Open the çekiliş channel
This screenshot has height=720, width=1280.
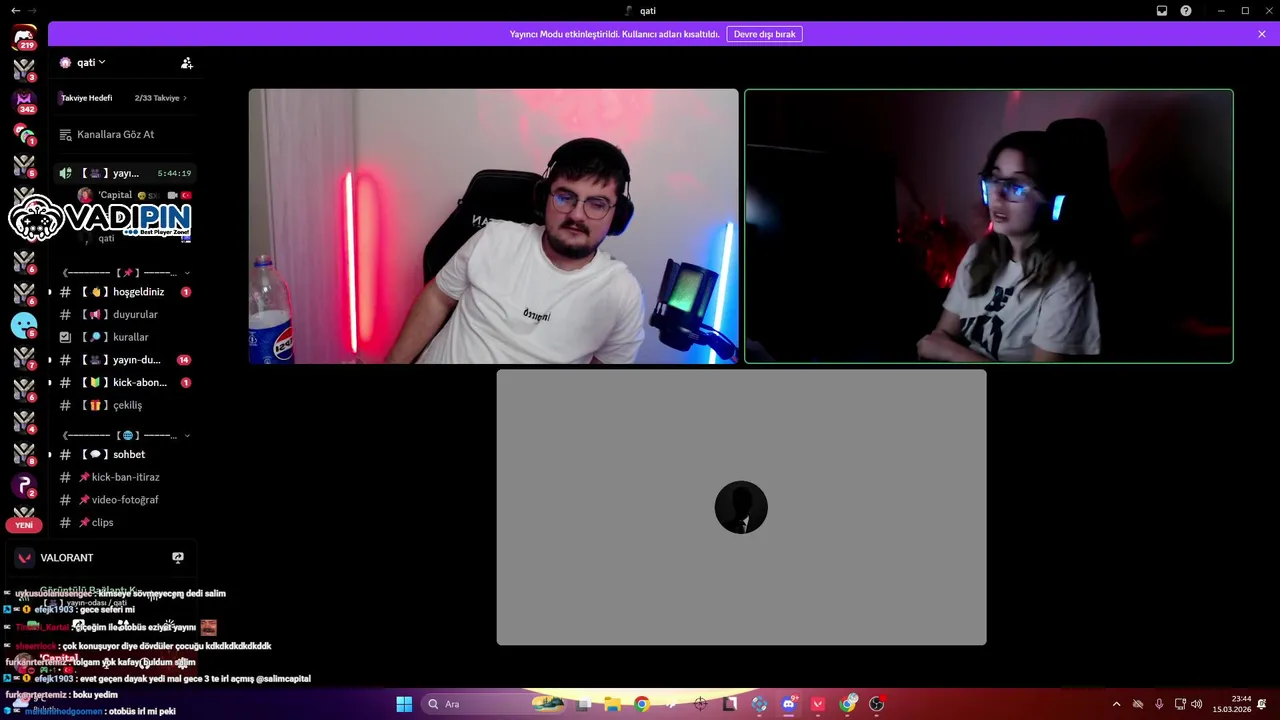[x=125, y=405]
